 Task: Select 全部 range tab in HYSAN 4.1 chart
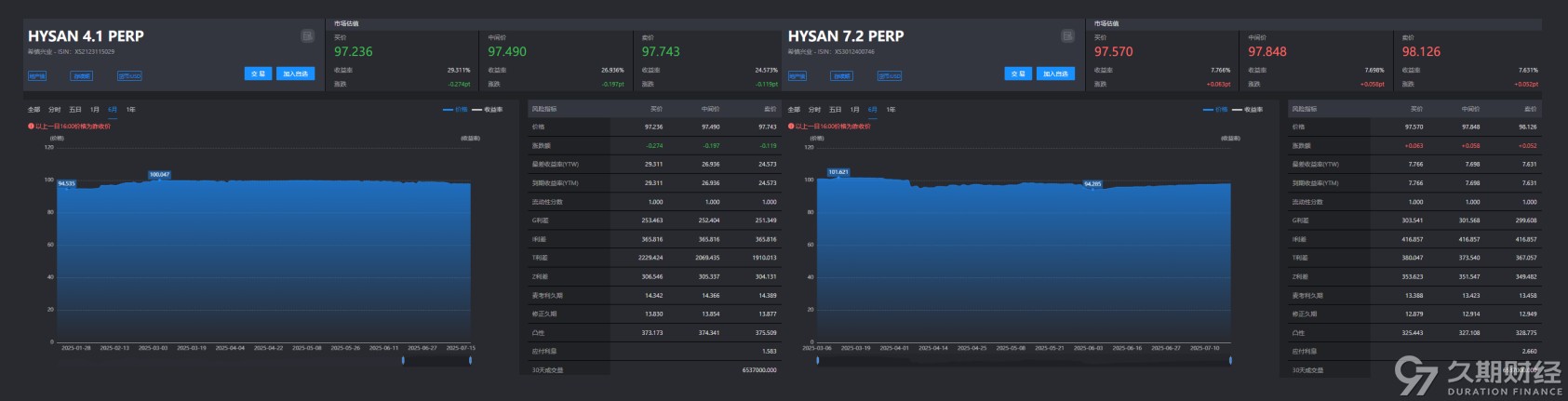pyautogui.click(x=34, y=110)
